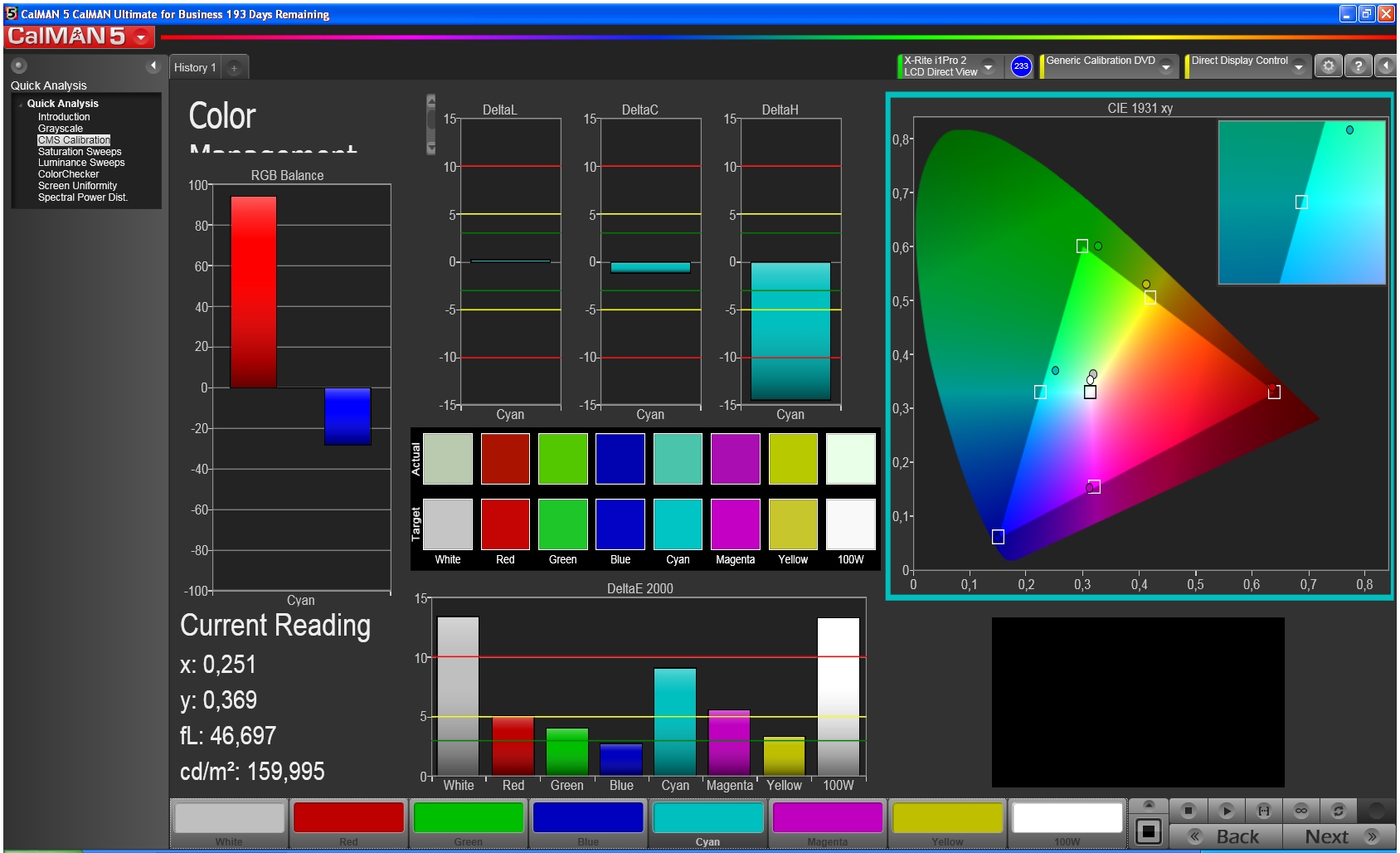1400x853 pixels.
Task: Open the help question mark icon
Action: [1358, 66]
